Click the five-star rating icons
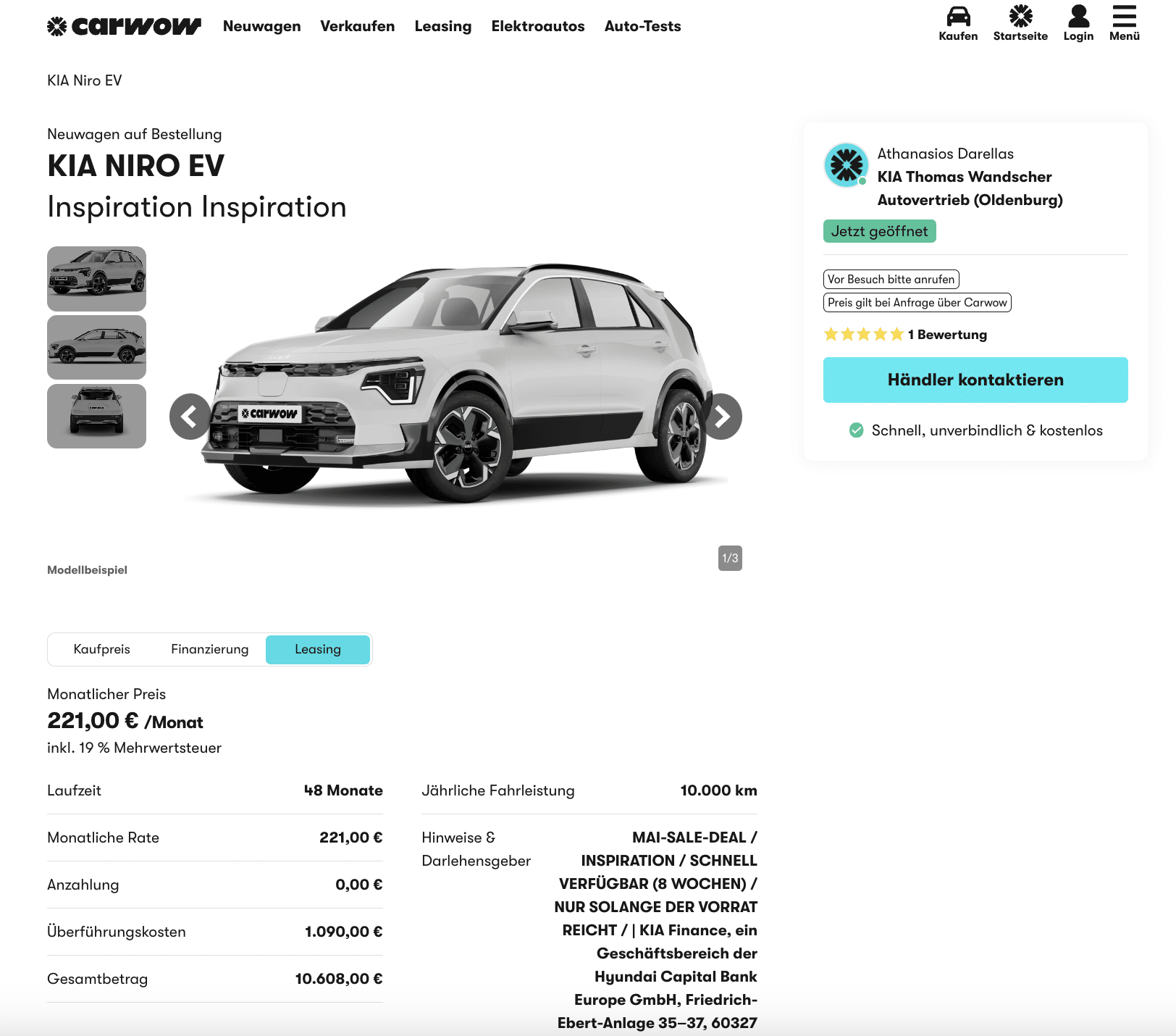Viewport: 1176px width, 1036px height. 864,334
